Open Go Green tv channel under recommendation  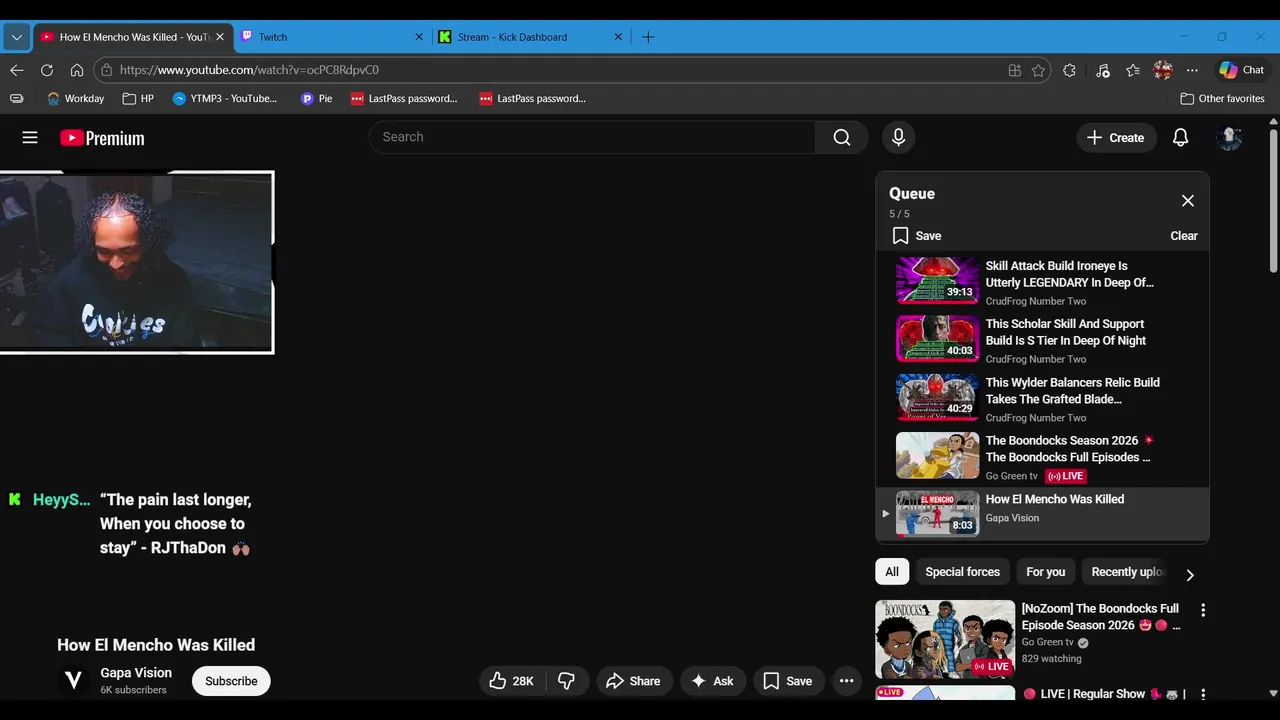click(x=1047, y=642)
